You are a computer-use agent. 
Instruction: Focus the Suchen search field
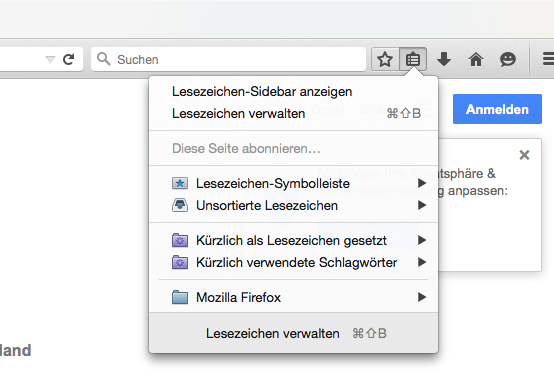pyautogui.click(x=228, y=59)
